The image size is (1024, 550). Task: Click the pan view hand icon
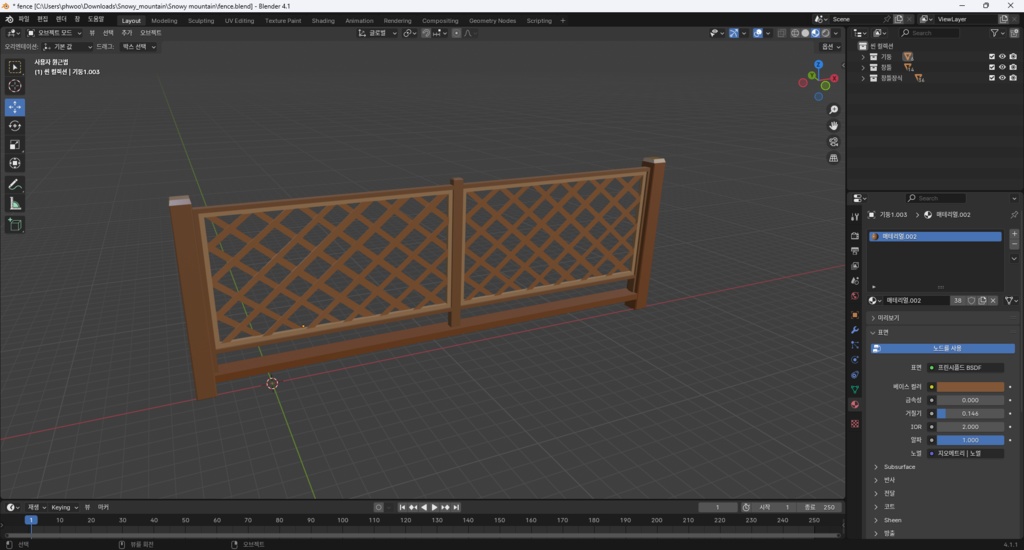[833, 125]
